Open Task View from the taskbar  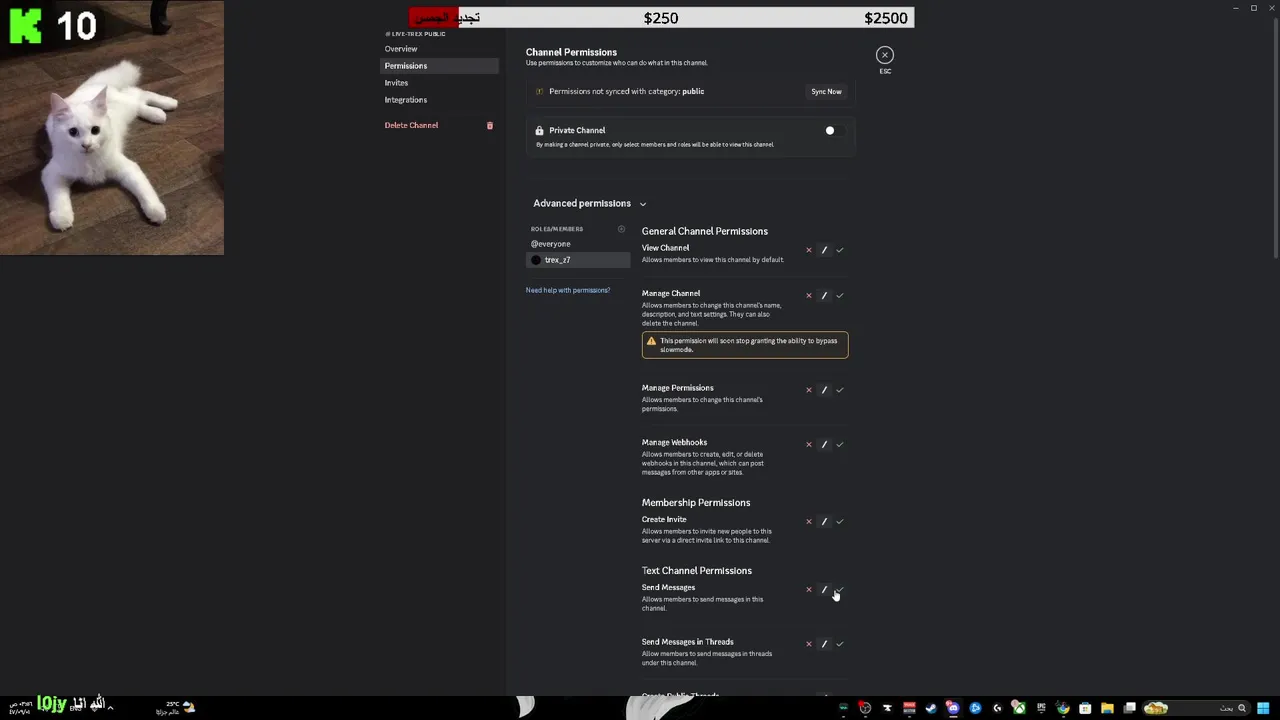coord(1129,708)
